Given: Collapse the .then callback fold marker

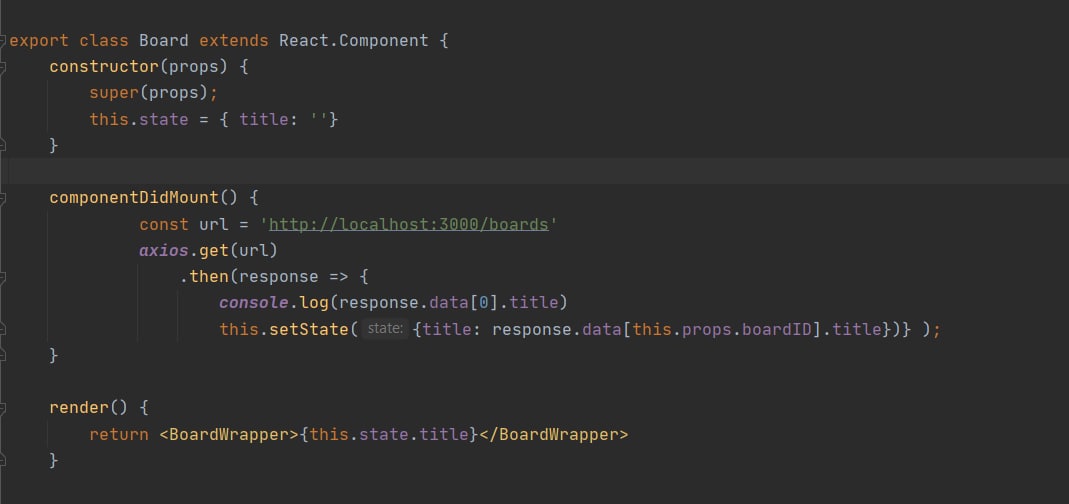Looking at the screenshot, I should [x=3, y=277].
